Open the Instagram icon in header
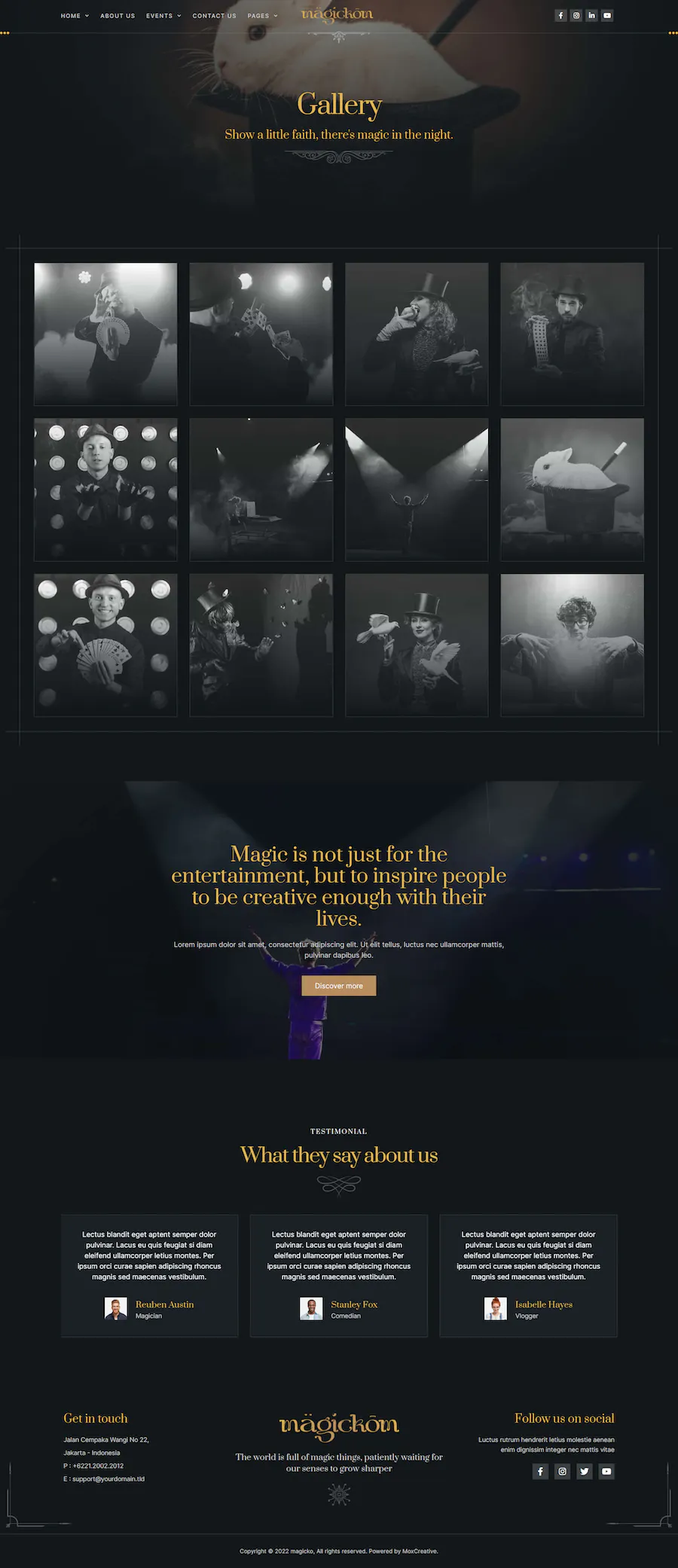The width and height of the screenshot is (678, 1568). pyautogui.click(x=576, y=15)
